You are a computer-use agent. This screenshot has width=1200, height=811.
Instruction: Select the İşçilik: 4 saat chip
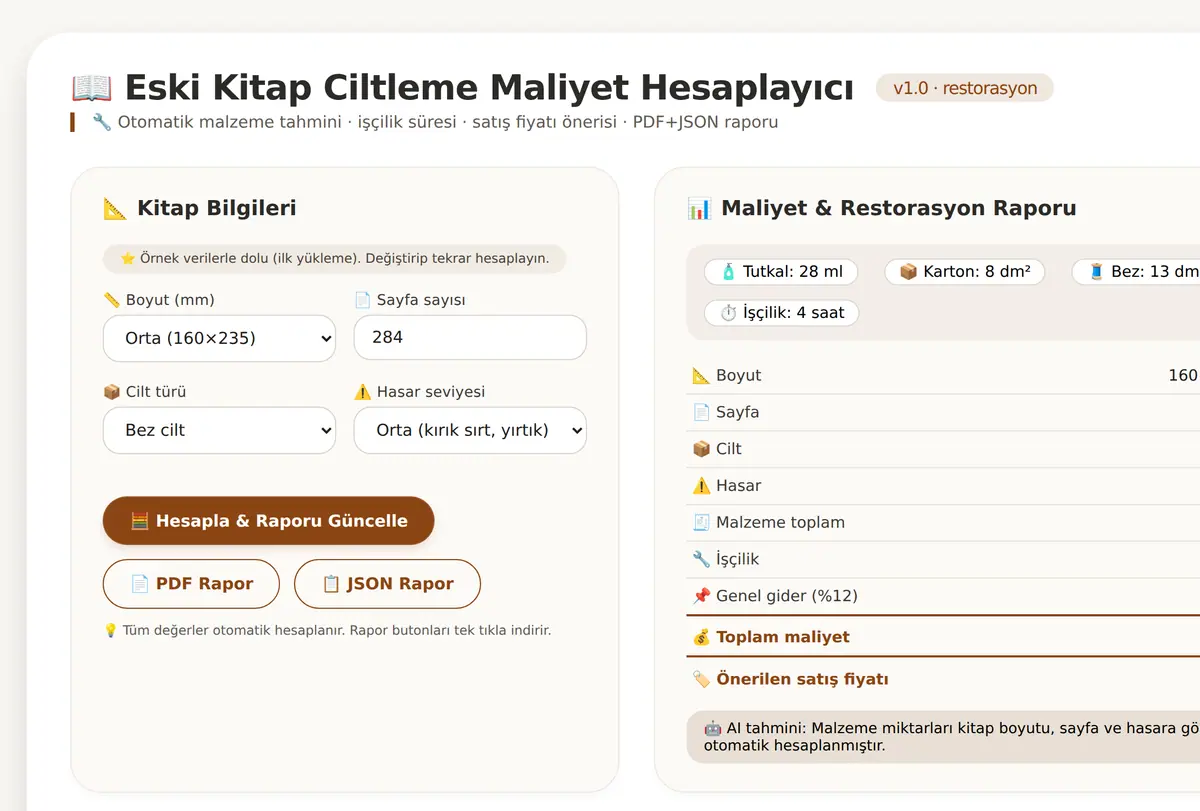pos(782,313)
